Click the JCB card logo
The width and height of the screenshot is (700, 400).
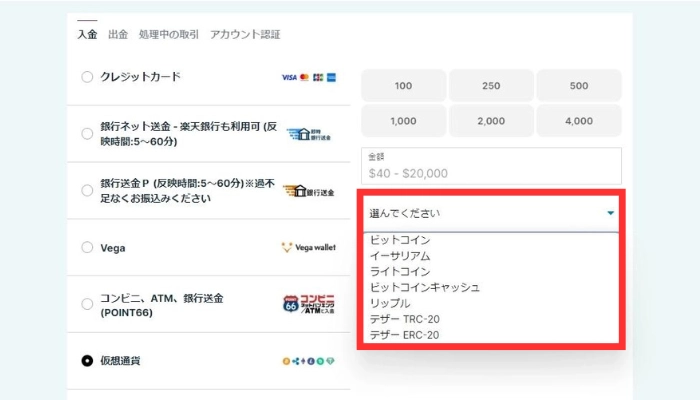point(318,78)
